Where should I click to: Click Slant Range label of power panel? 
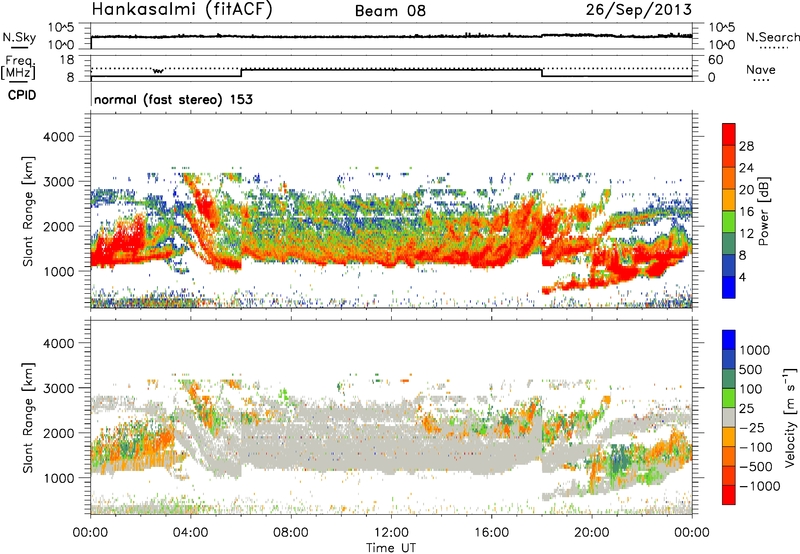[28, 211]
